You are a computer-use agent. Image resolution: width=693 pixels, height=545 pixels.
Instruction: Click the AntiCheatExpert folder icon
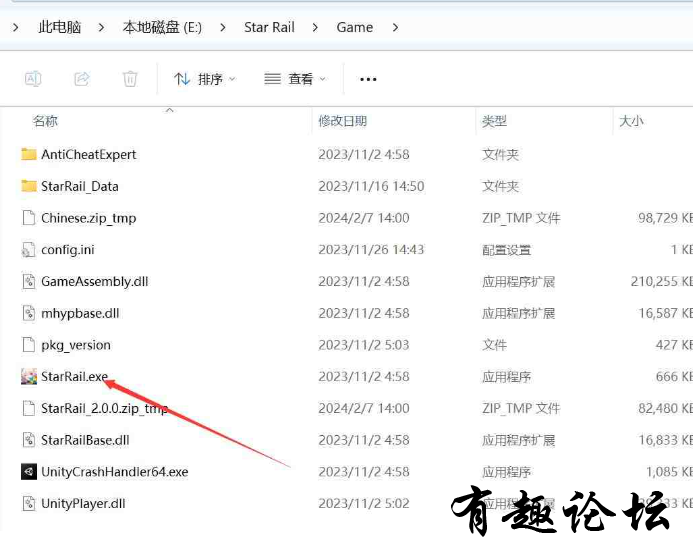click(28, 155)
